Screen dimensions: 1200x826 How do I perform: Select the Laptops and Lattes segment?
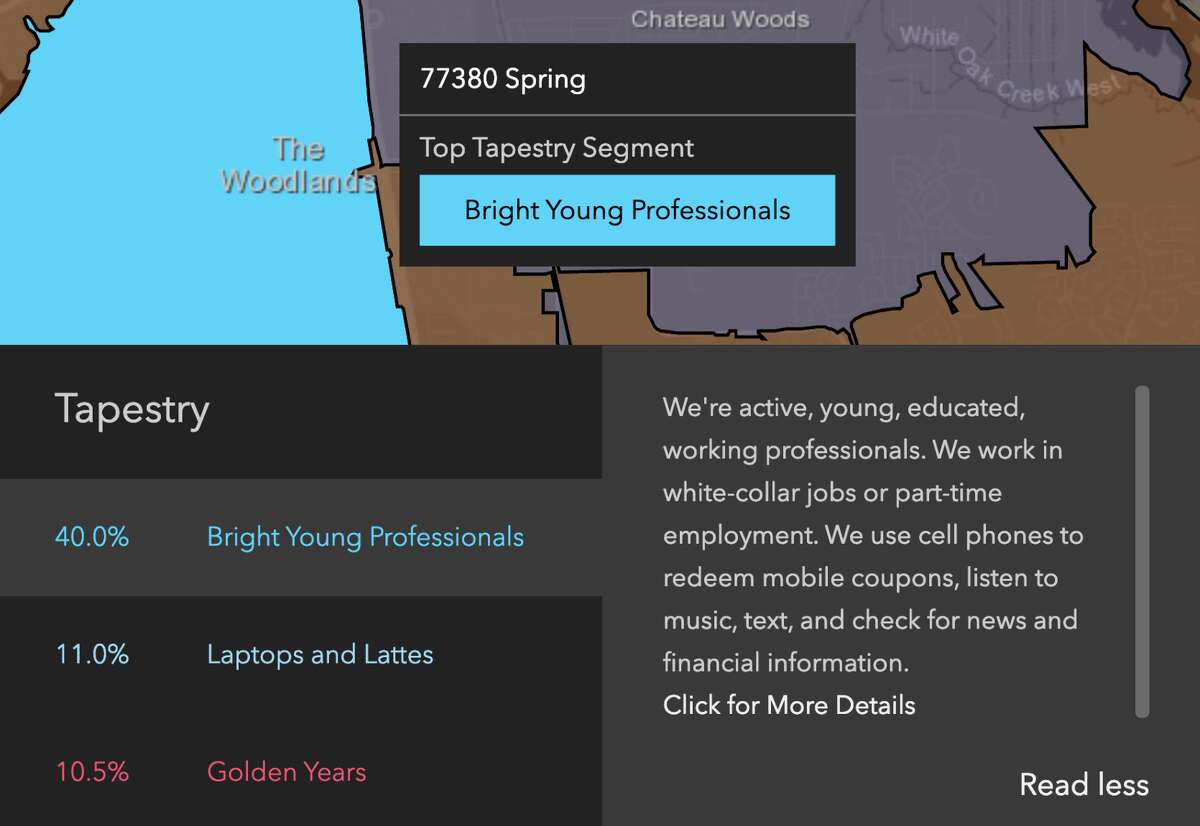click(x=320, y=655)
